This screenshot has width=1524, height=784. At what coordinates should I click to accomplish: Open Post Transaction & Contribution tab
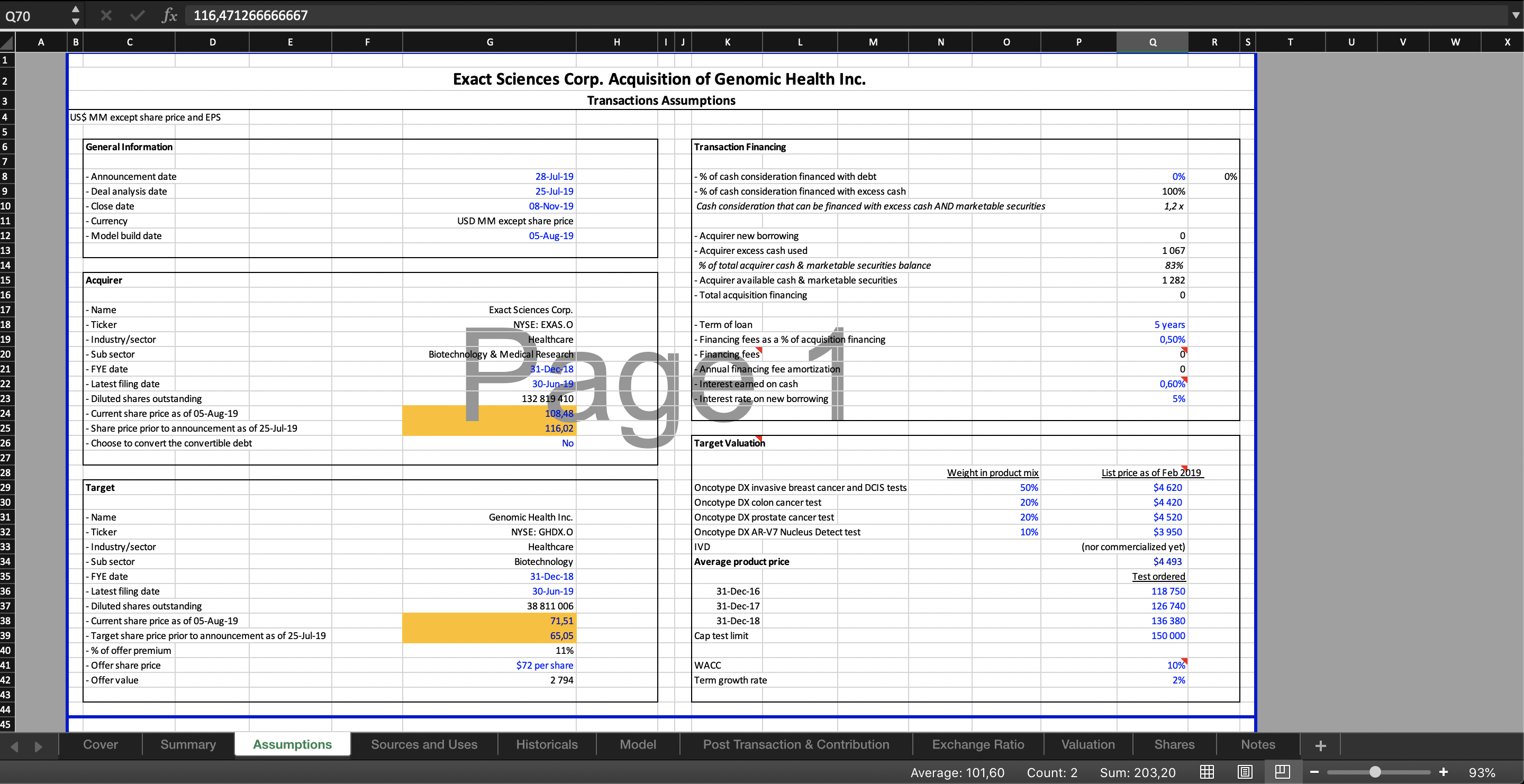pos(796,744)
